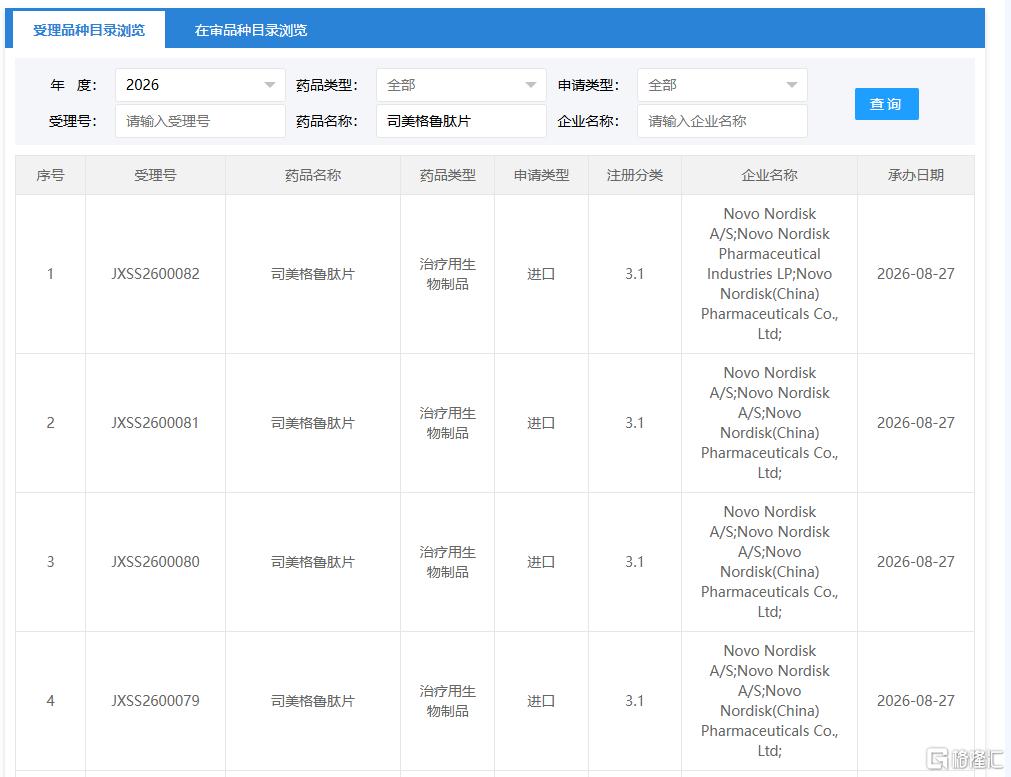This screenshot has height=777, width=1011.
Task: Click date 2026-08-27 in row JXSS2600082
Action: tap(916, 274)
